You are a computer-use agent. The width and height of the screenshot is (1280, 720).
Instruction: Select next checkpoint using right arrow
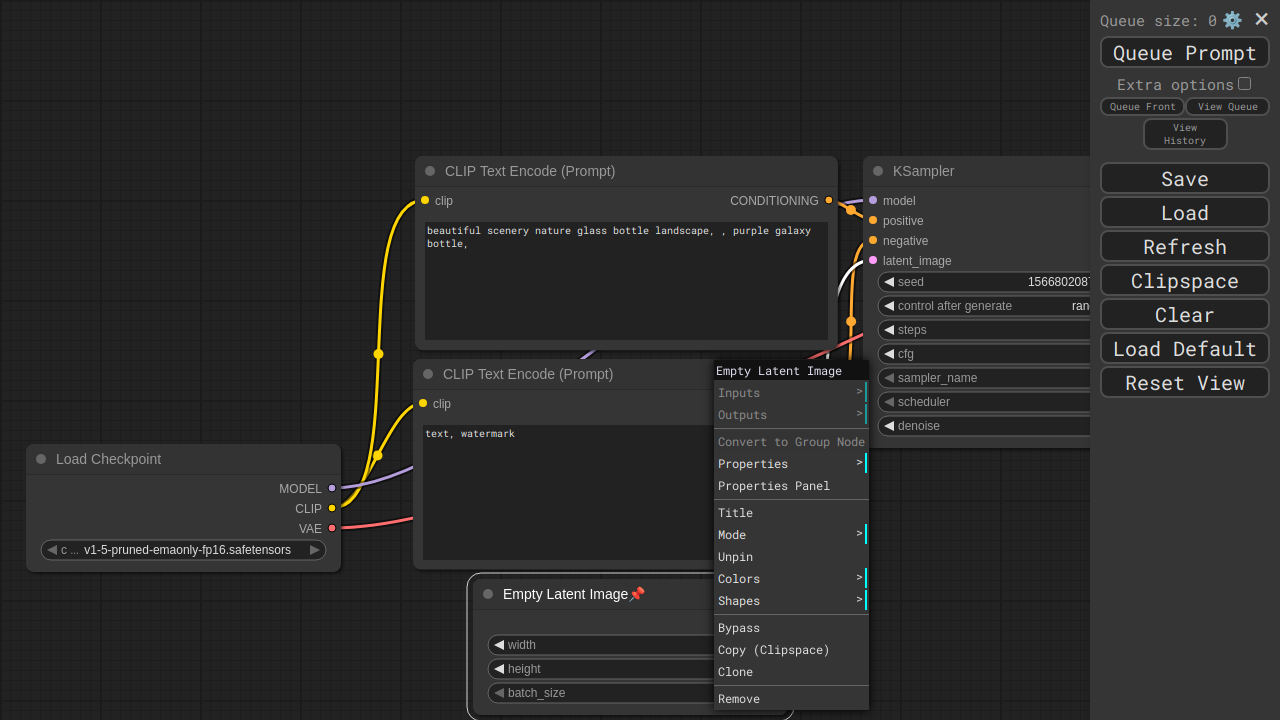(314, 550)
